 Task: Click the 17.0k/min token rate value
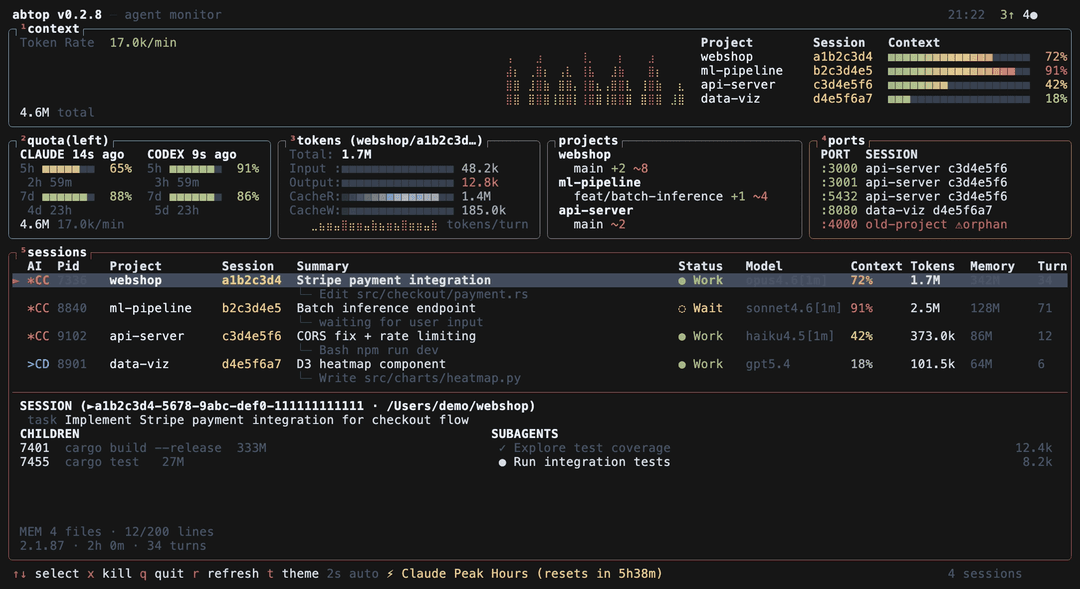pos(143,43)
